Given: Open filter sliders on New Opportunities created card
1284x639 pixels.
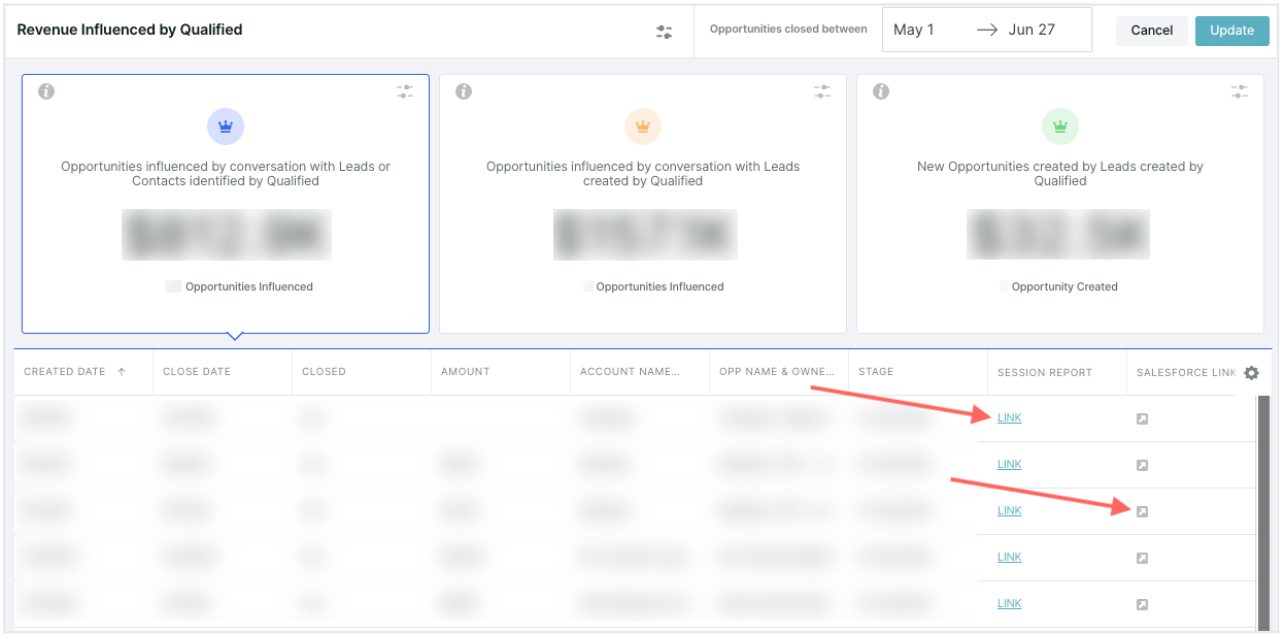Looking at the screenshot, I should coord(1239,91).
